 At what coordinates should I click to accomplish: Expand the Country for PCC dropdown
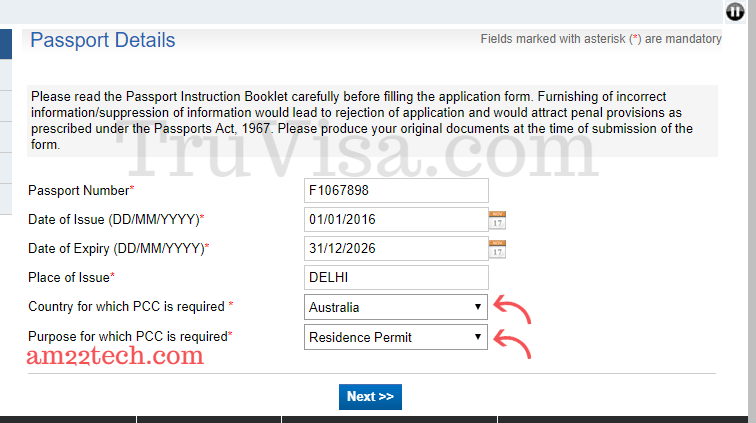(x=396, y=307)
